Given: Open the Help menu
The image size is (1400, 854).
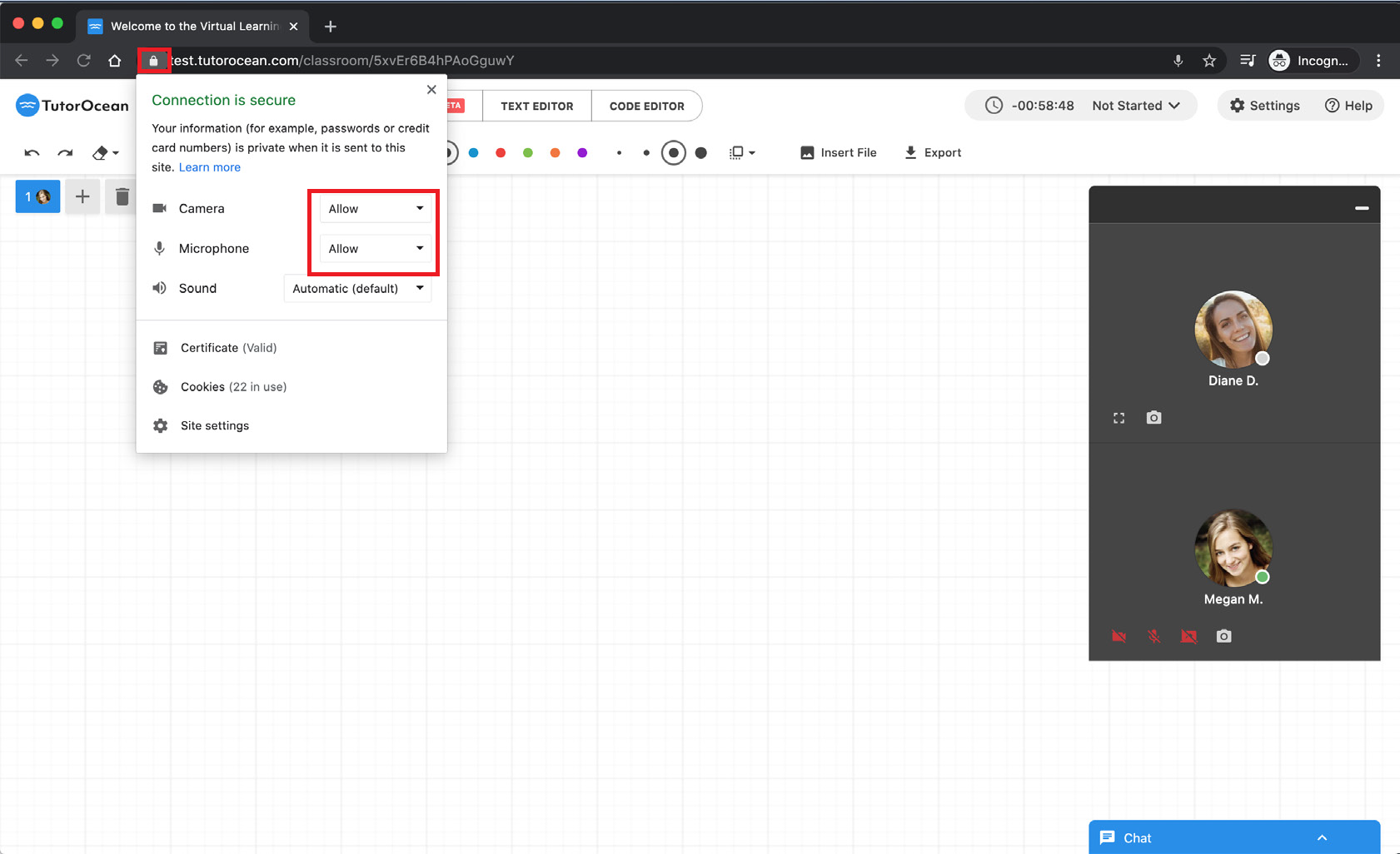Looking at the screenshot, I should click(1348, 106).
